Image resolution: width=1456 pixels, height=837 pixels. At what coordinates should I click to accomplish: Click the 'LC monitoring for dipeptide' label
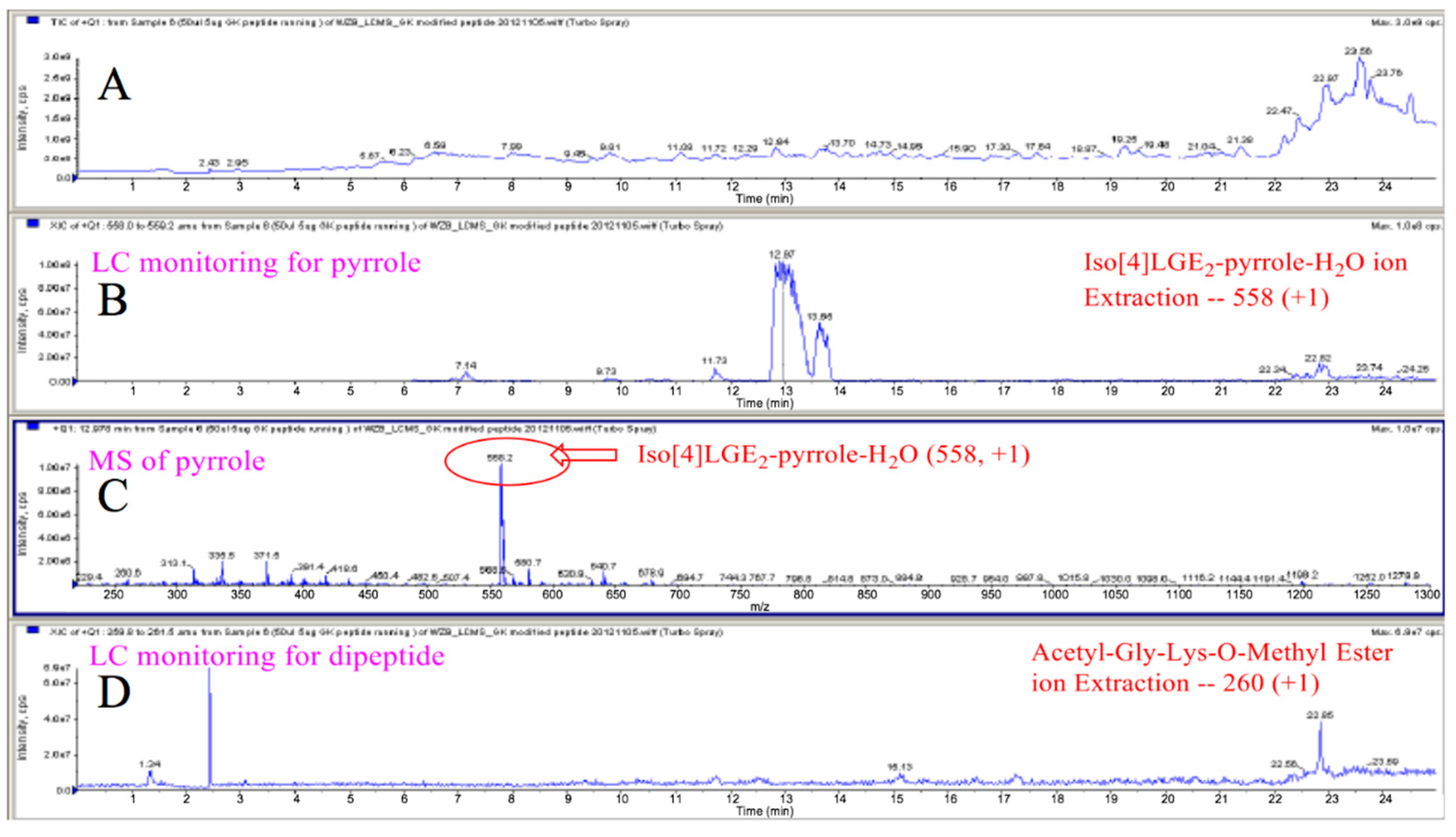[267, 656]
